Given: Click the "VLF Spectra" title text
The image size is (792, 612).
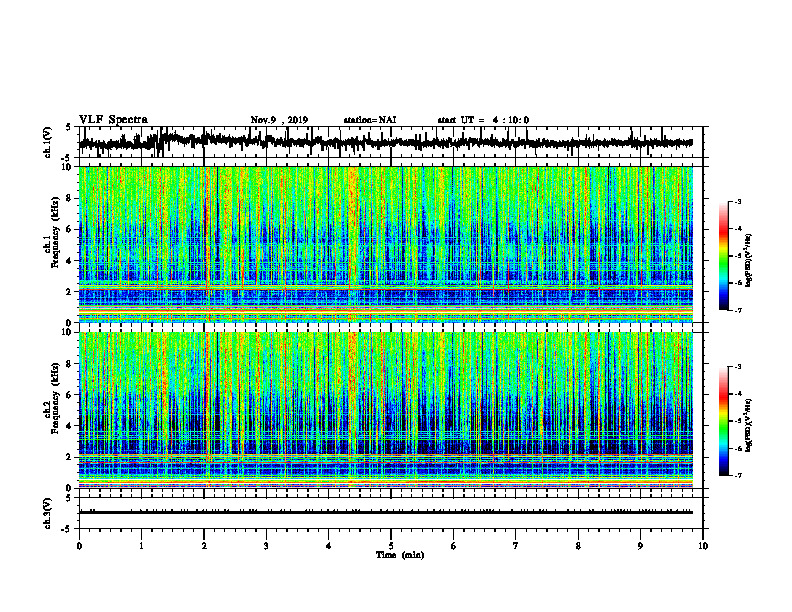Looking at the screenshot, I should [x=113, y=120].
